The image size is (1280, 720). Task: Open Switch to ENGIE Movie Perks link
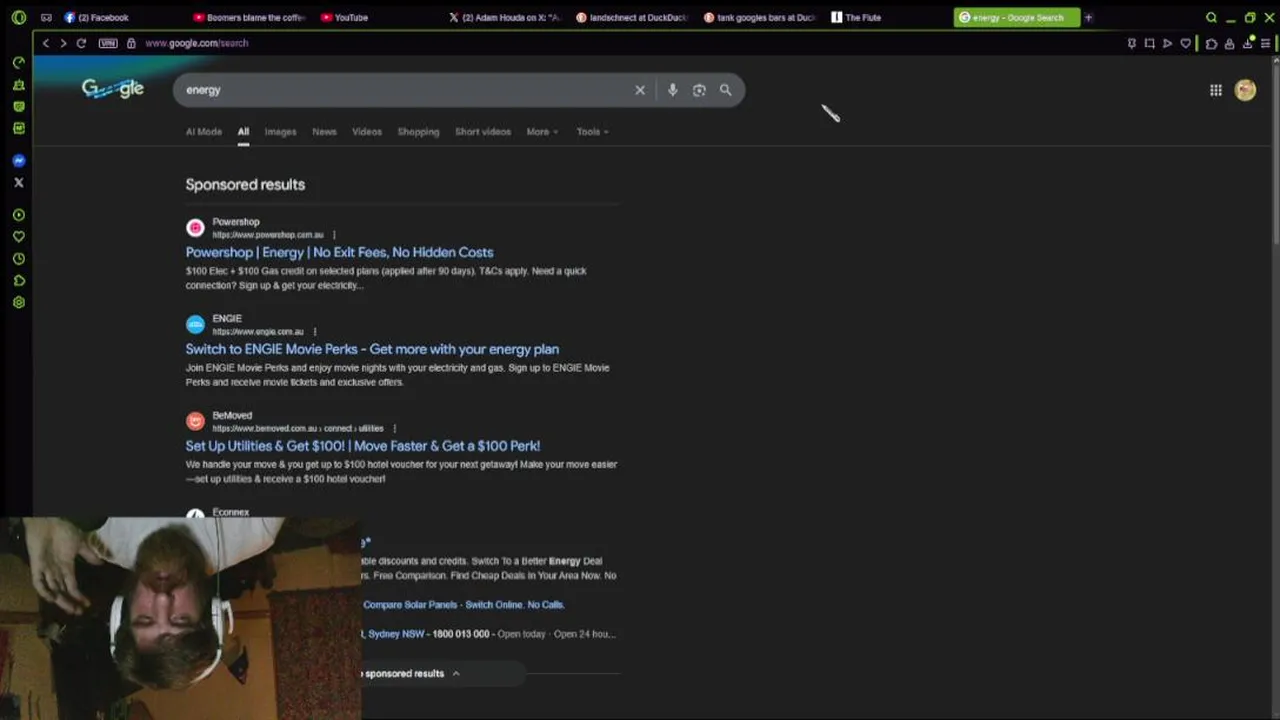point(372,349)
